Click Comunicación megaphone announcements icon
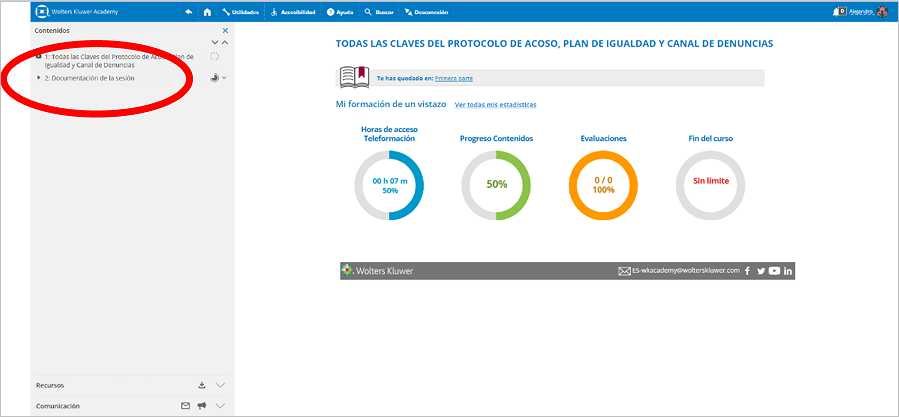The width and height of the screenshot is (899, 417). 202,406
